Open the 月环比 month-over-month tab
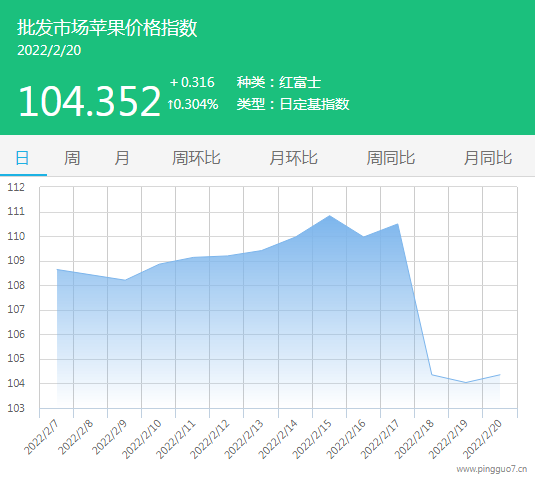 tap(293, 158)
